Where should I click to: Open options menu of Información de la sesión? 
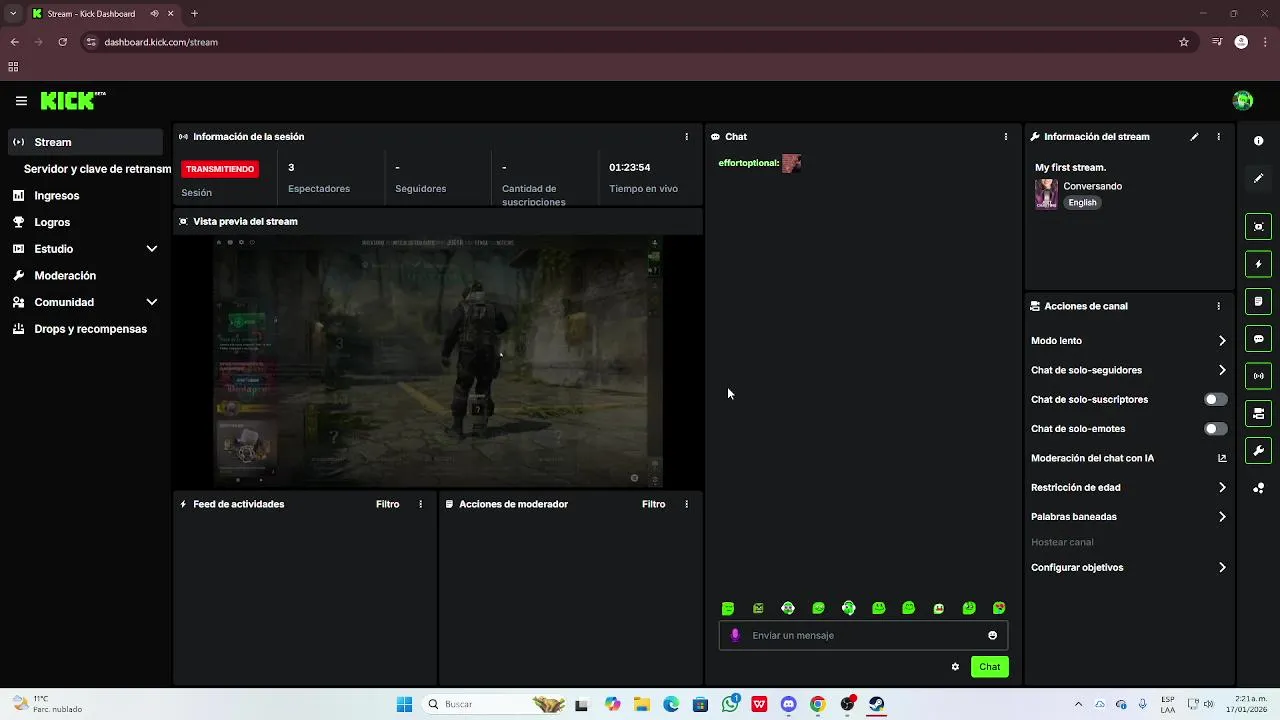click(x=686, y=137)
